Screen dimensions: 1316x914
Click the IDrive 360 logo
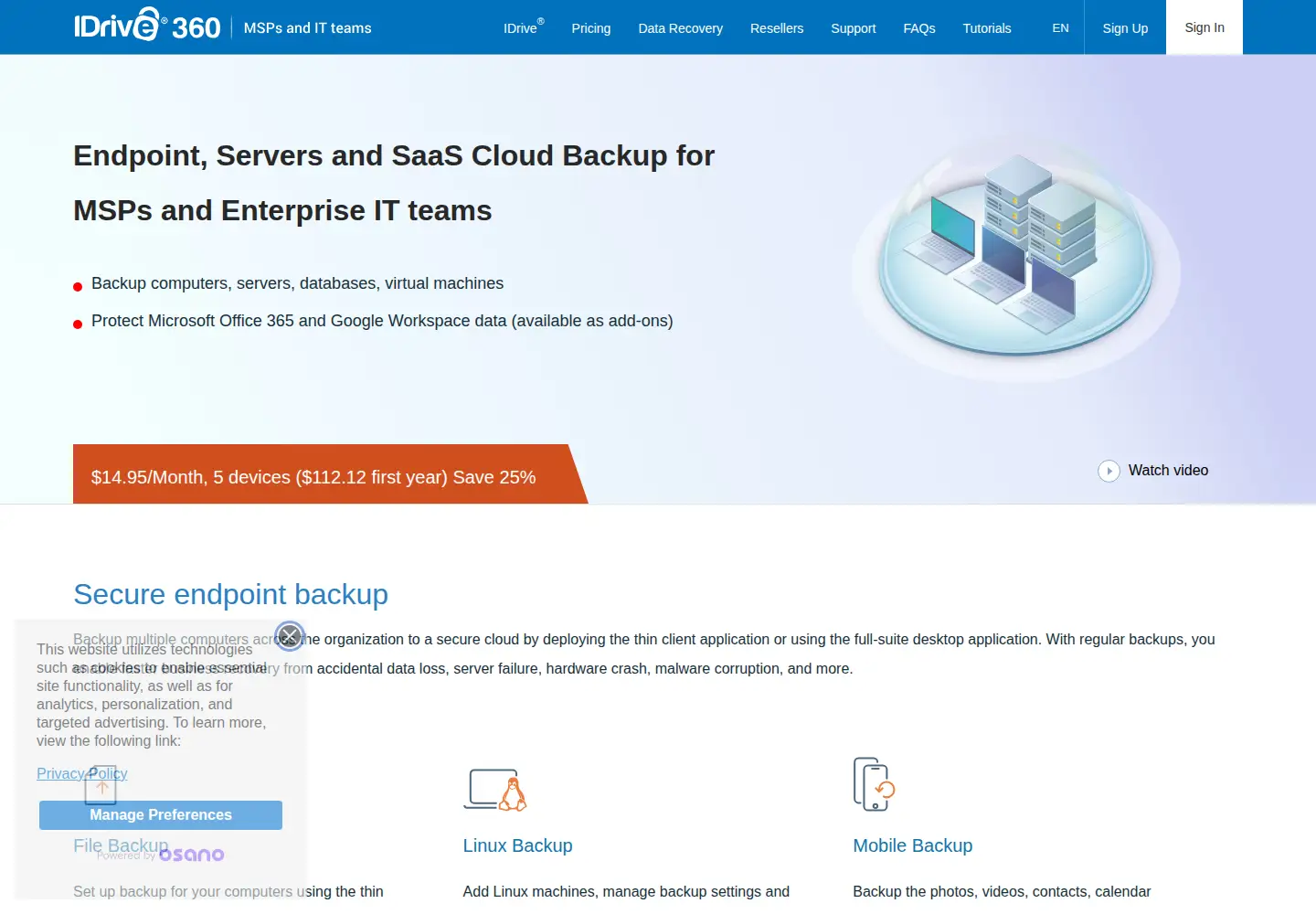[x=147, y=26]
